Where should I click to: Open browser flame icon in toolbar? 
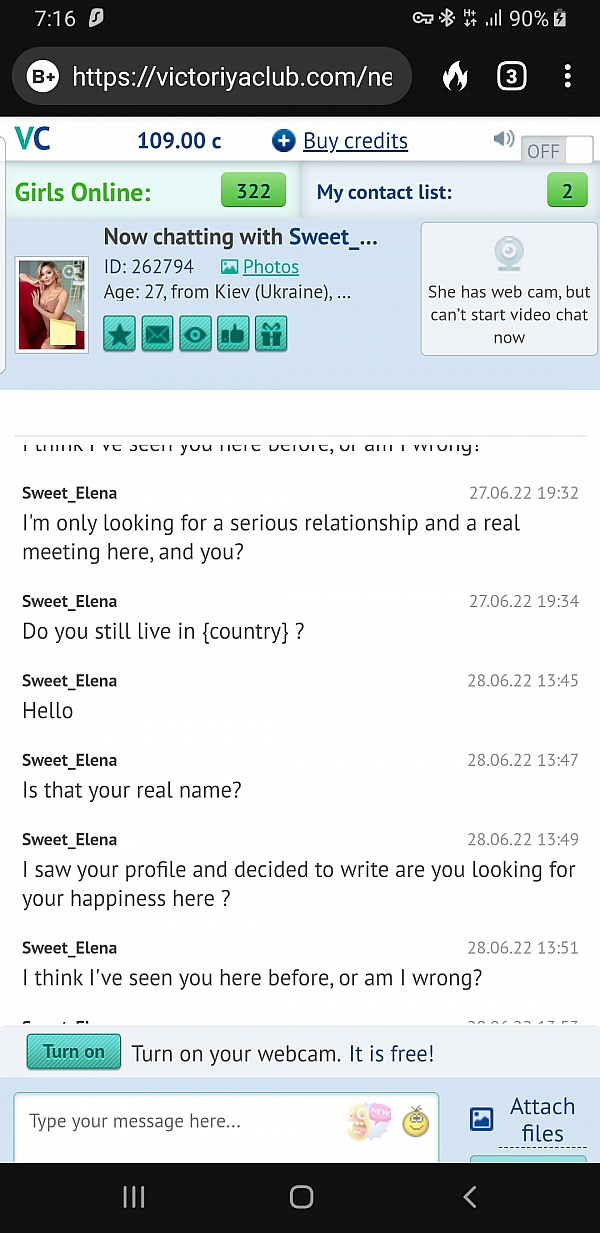(455, 76)
